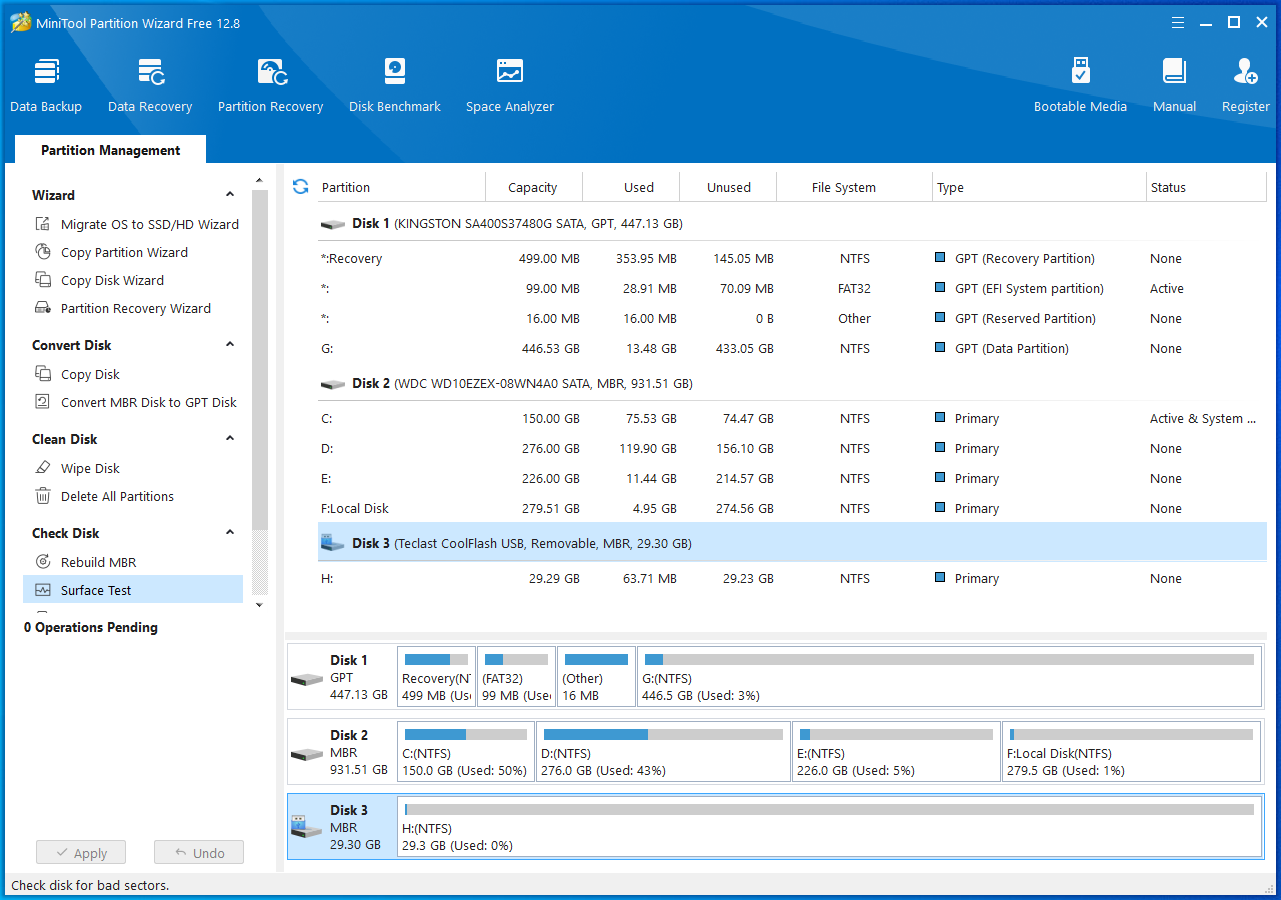Collapse the Clean Disk section
Viewport: 1281px width, 900px height.
pyautogui.click(x=230, y=439)
